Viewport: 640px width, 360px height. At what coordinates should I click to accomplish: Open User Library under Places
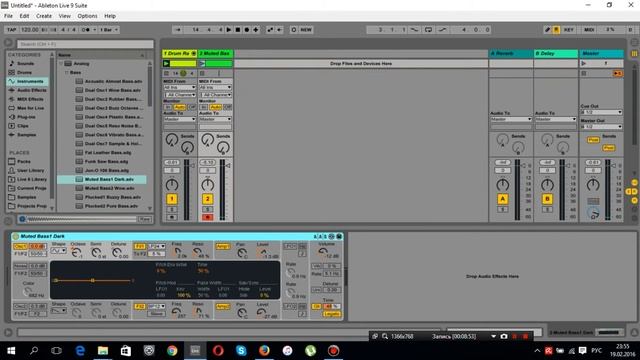27,170
